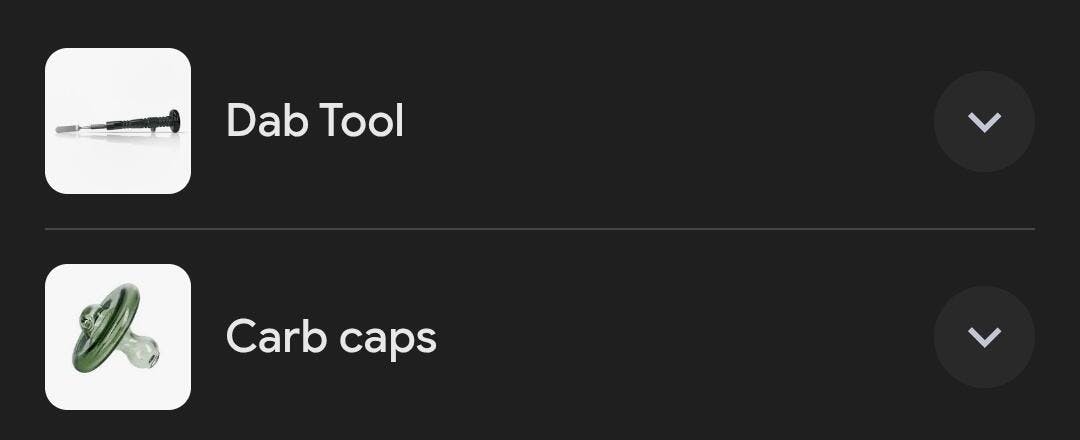Viewport: 1080px width, 440px height.
Task: Tap the green glass carb cap picture
Action: (x=118, y=337)
